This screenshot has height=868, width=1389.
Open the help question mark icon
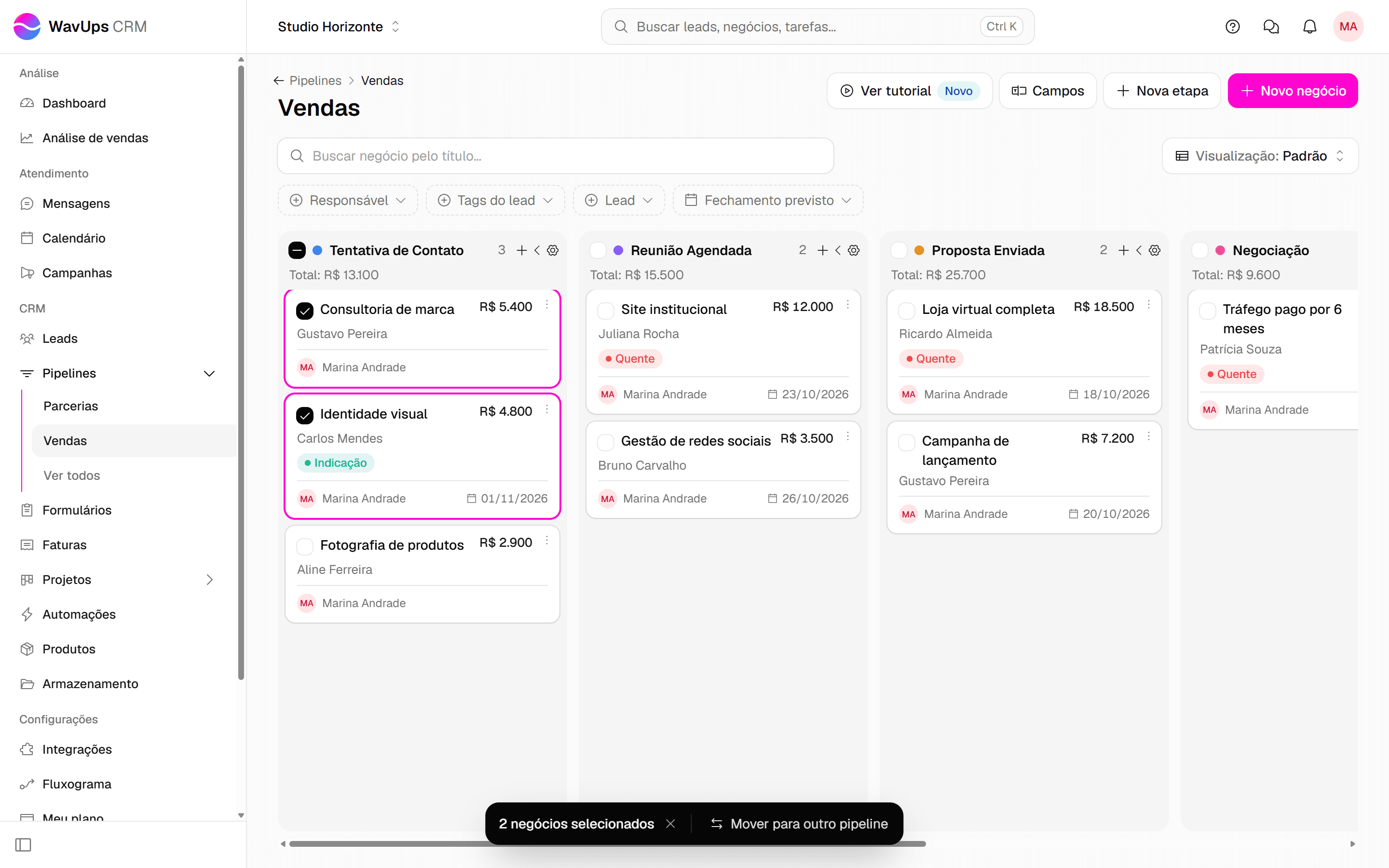(x=1232, y=27)
